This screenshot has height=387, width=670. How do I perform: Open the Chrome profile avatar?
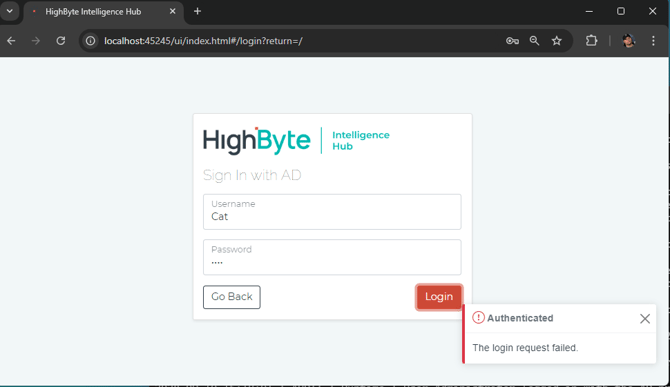coord(629,41)
